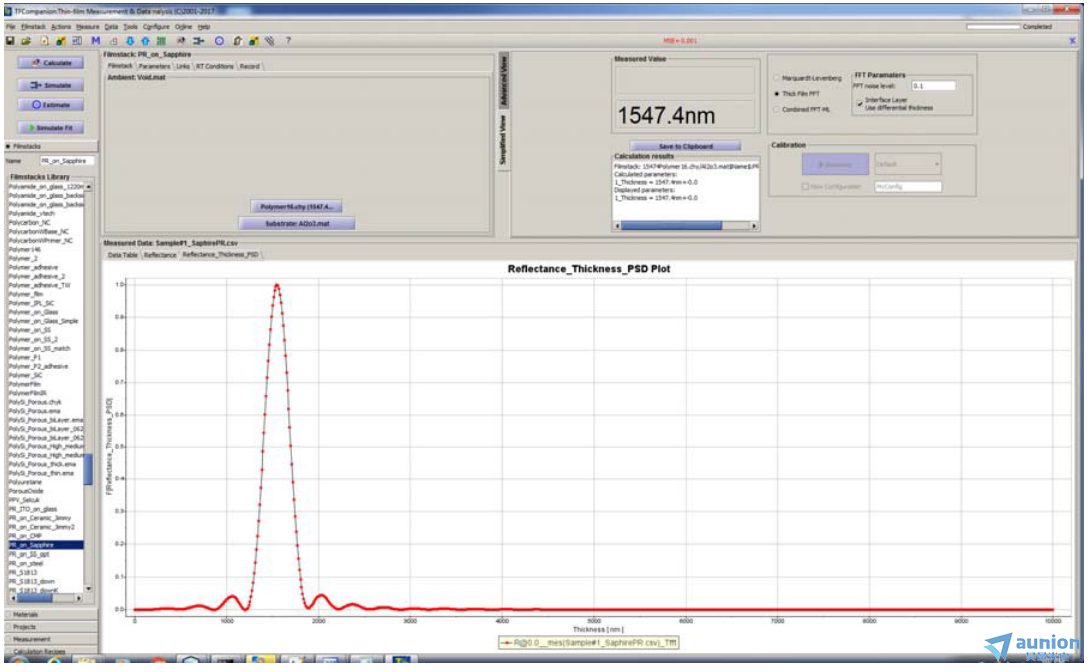Image resolution: width=1092 pixels, height=672 pixels.
Task: Switch to the RT Conditions tab
Action: tap(214, 66)
